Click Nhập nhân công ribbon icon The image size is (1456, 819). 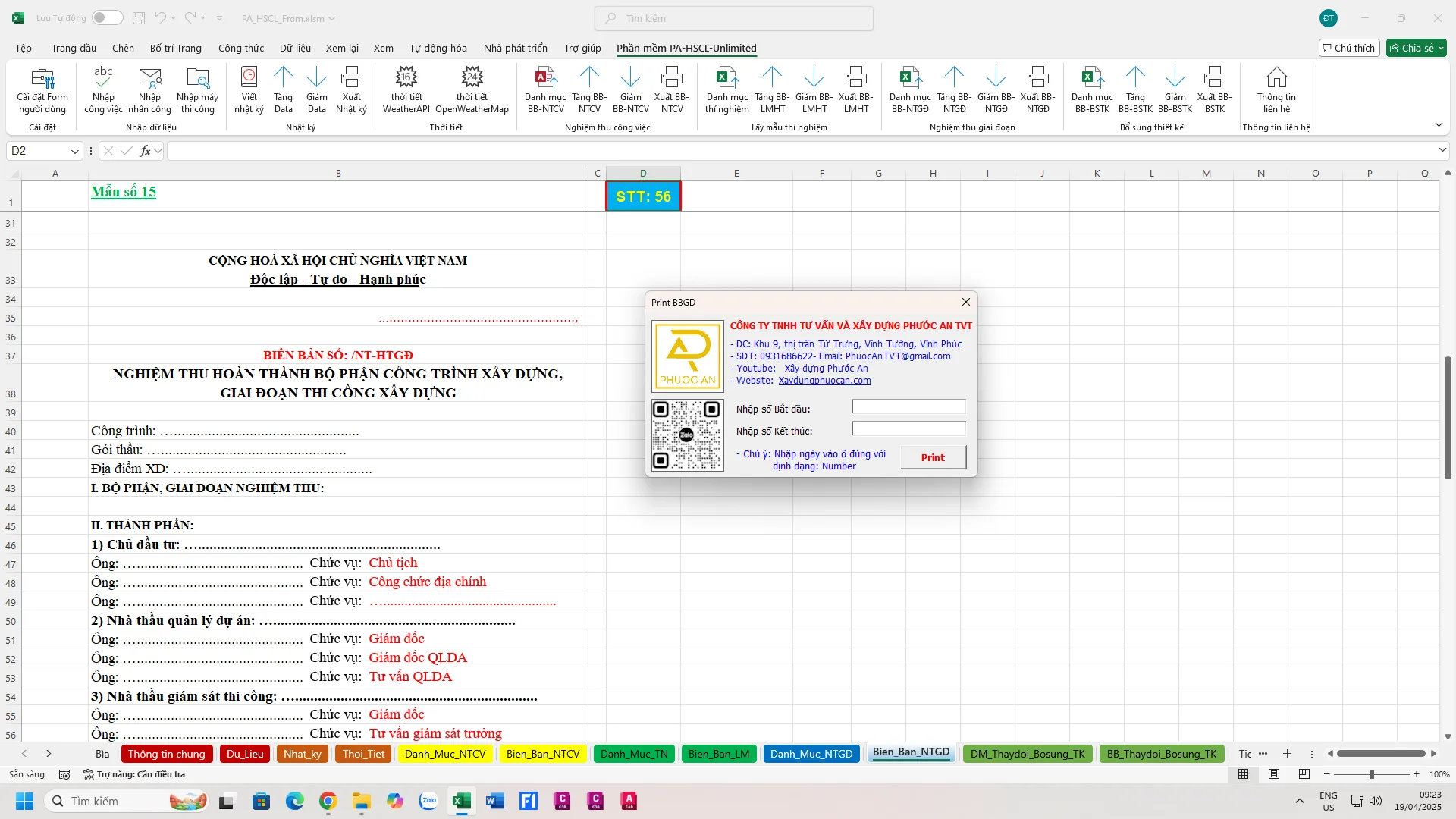coord(150,90)
